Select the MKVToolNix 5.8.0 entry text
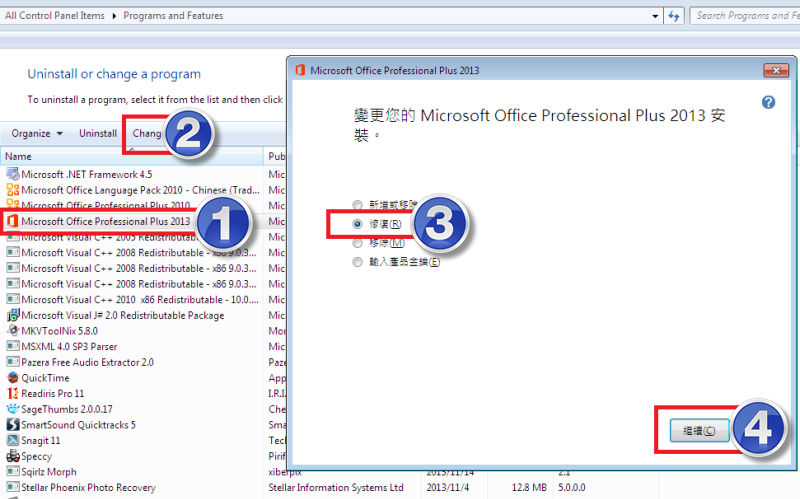 point(59,331)
